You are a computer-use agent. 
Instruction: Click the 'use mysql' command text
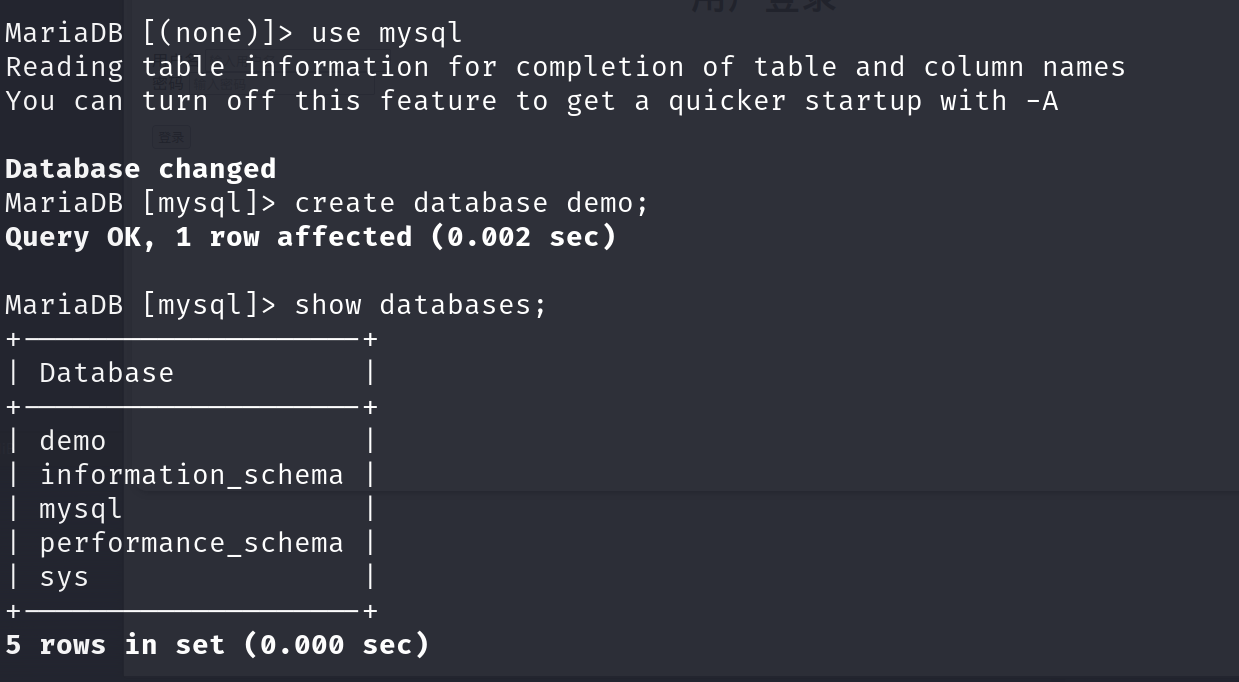(x=386, y=33)
